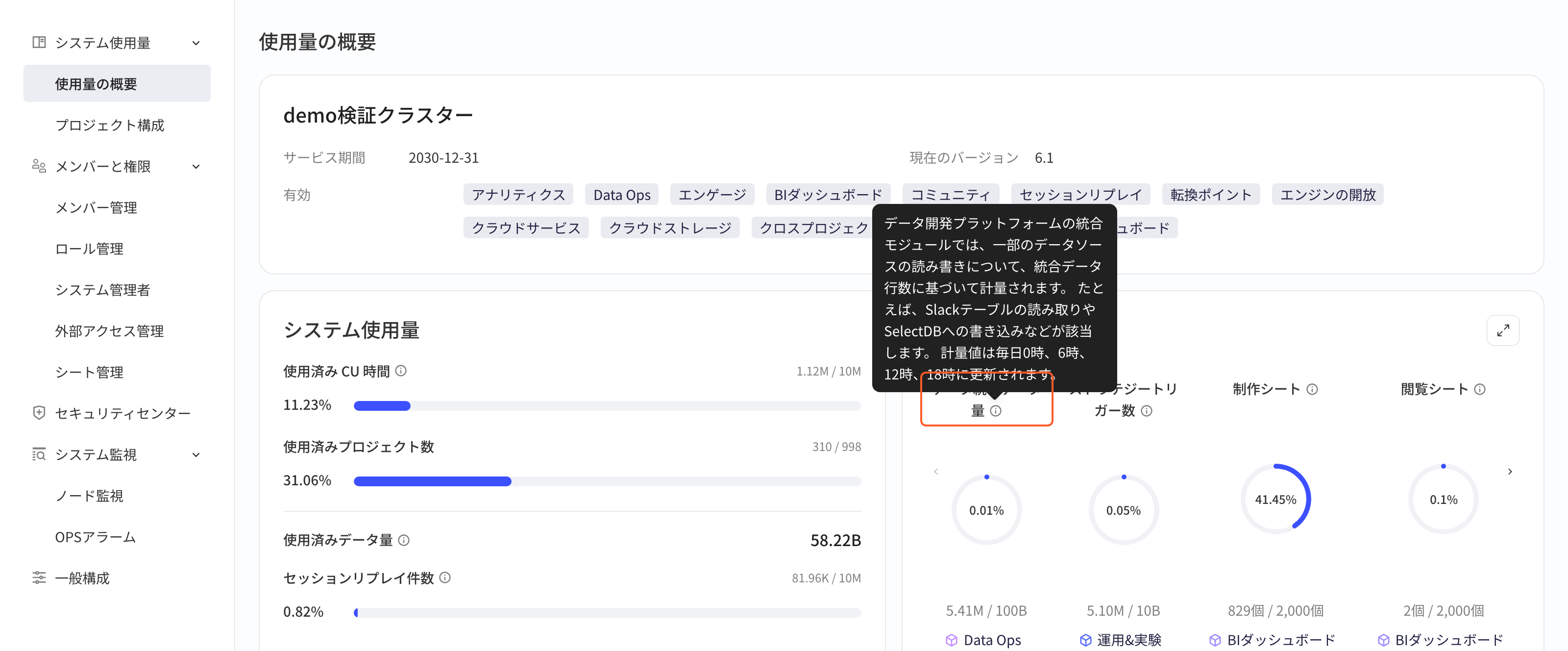Open プロジェクト構成 in the sidebar
The height and width of the screenshot is (651, 1568).
click(x=110, y=125)
